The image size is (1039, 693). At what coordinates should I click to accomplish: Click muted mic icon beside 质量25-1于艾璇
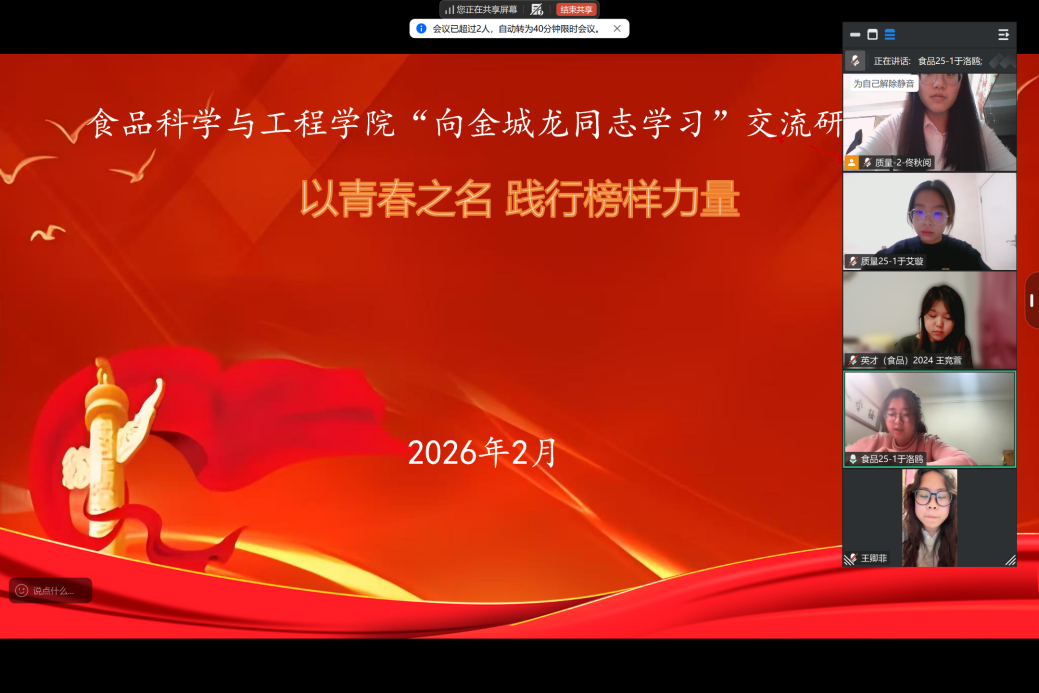pyautogui.click(x=853, y=261)
